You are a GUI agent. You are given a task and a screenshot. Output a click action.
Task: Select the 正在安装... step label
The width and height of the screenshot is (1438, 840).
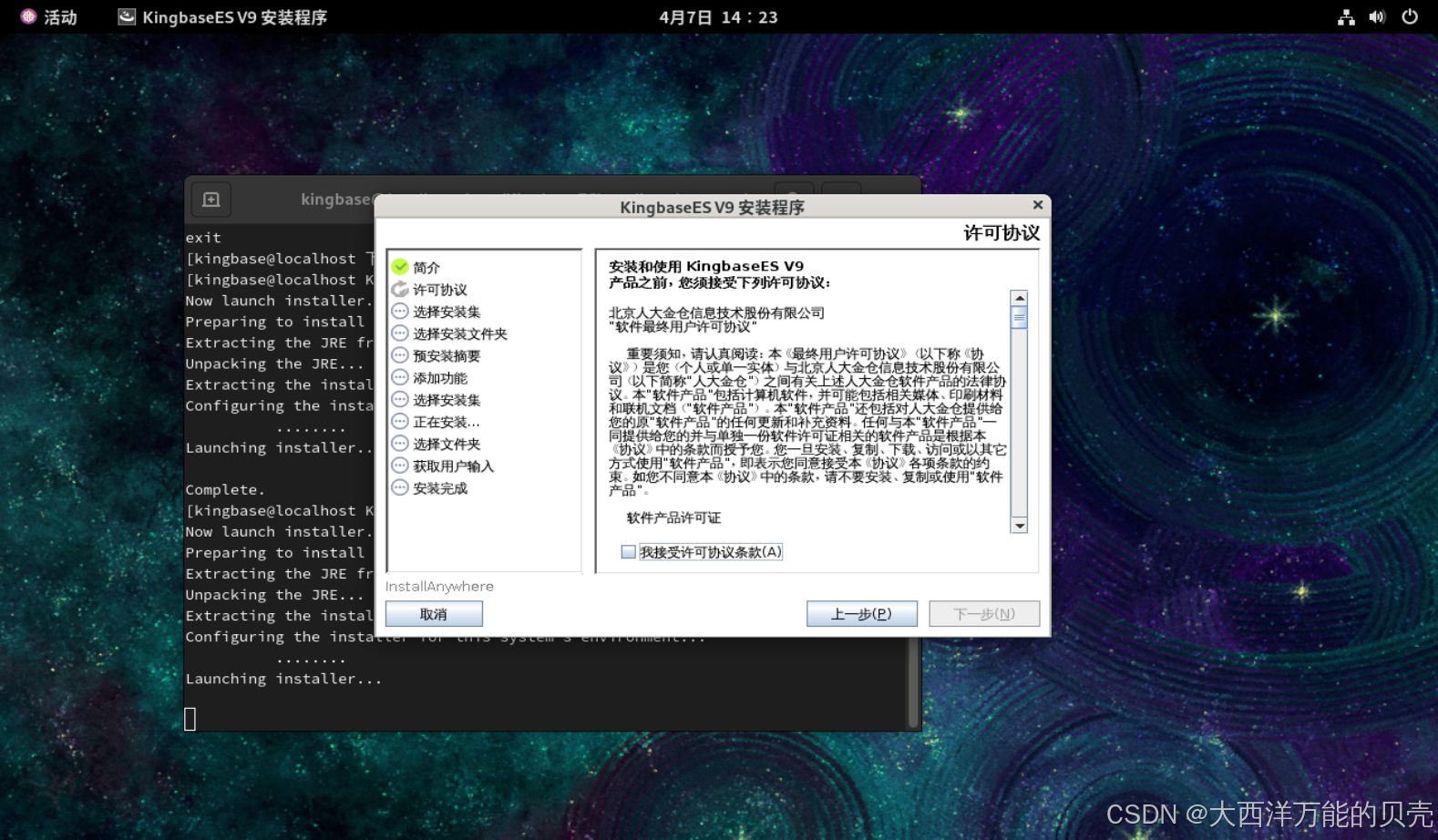[447, 423]
